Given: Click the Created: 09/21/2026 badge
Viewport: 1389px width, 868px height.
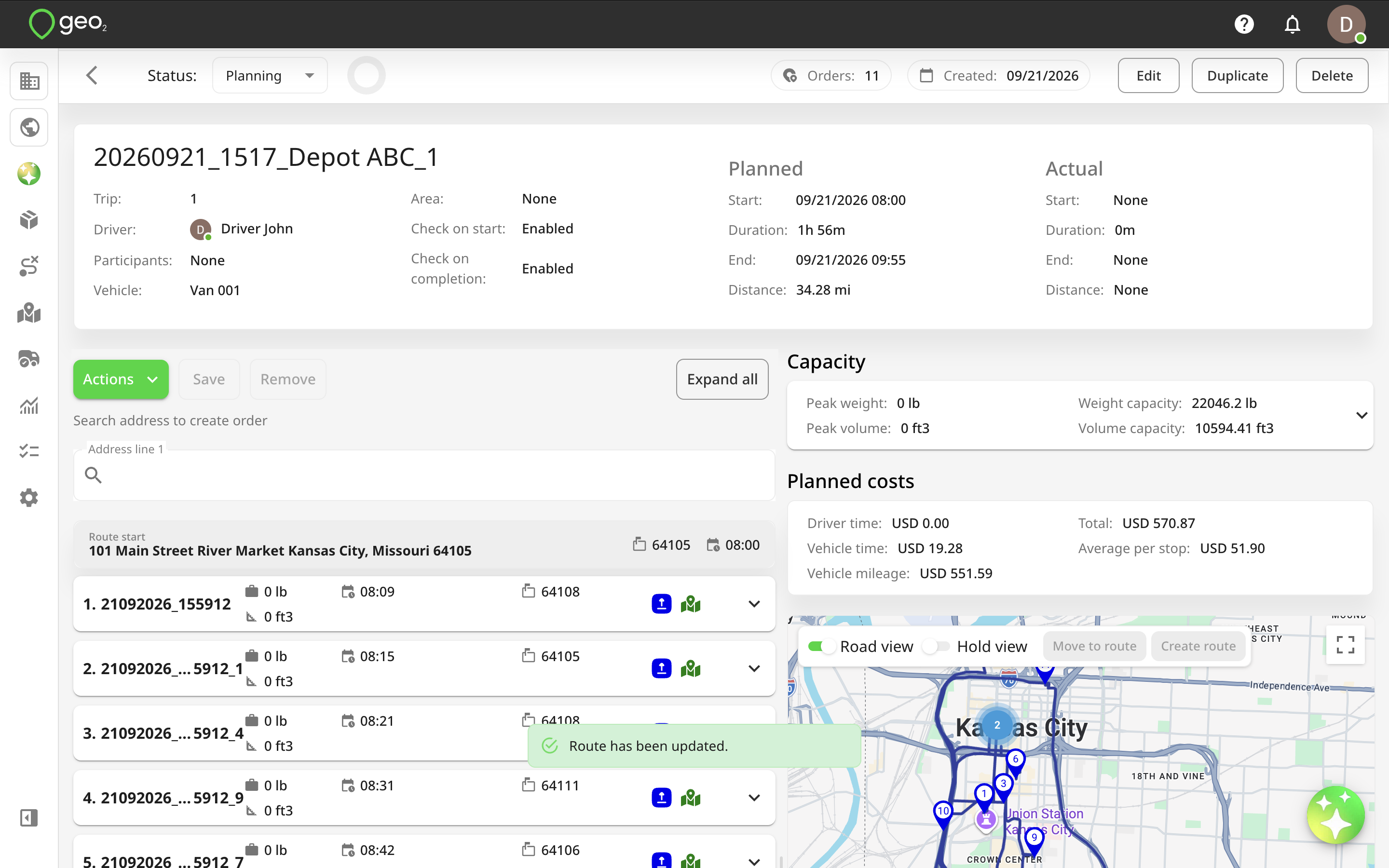Looking at the screenshot, I should pos(999,76).
